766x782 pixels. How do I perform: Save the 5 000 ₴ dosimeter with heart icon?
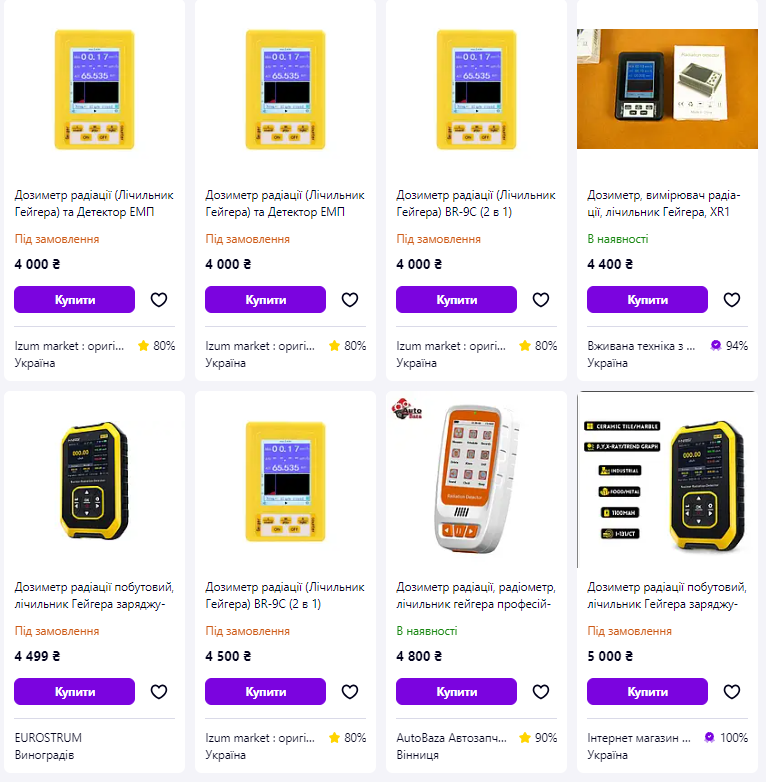[731, 691]
